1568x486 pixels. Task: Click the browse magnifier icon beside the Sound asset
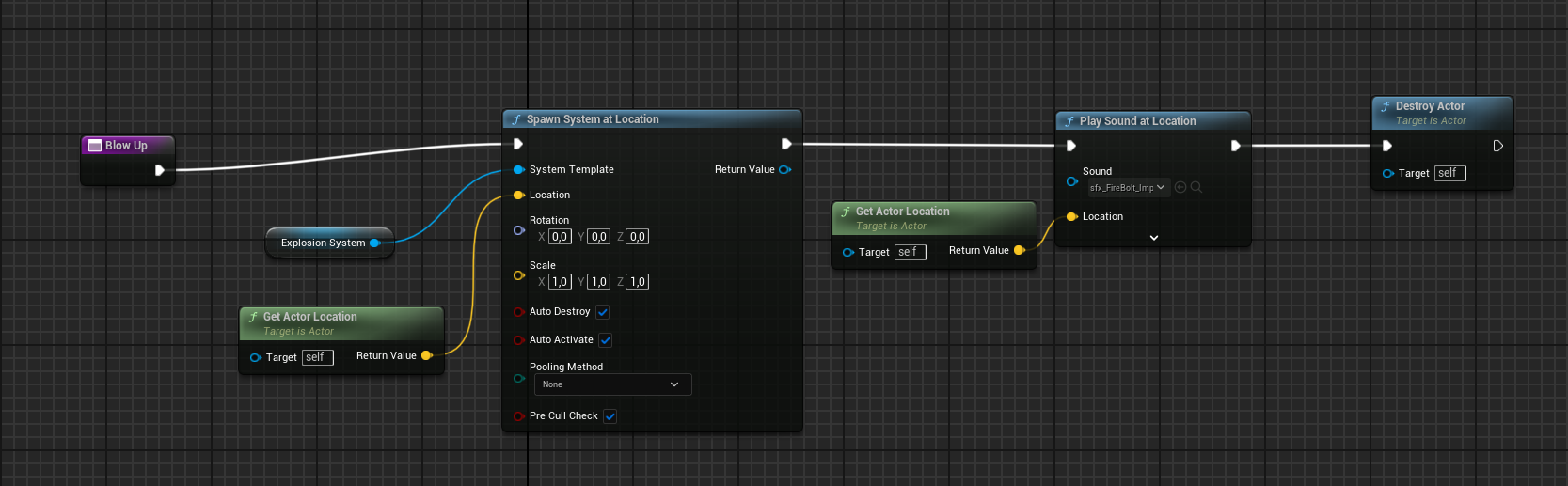click(1196, 187)
